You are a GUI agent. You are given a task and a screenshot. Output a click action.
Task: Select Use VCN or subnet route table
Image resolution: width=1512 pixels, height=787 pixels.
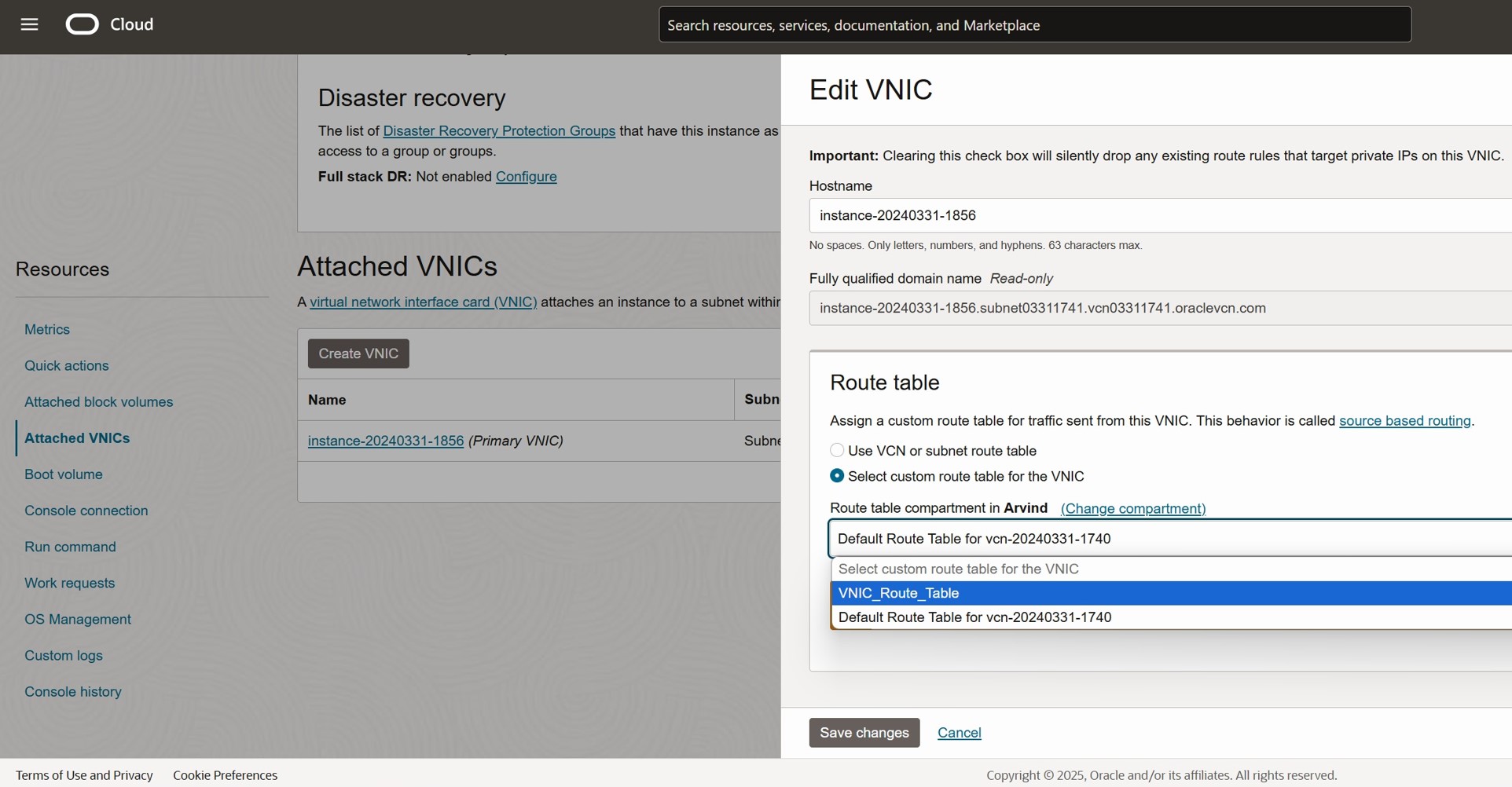point(838,450)
